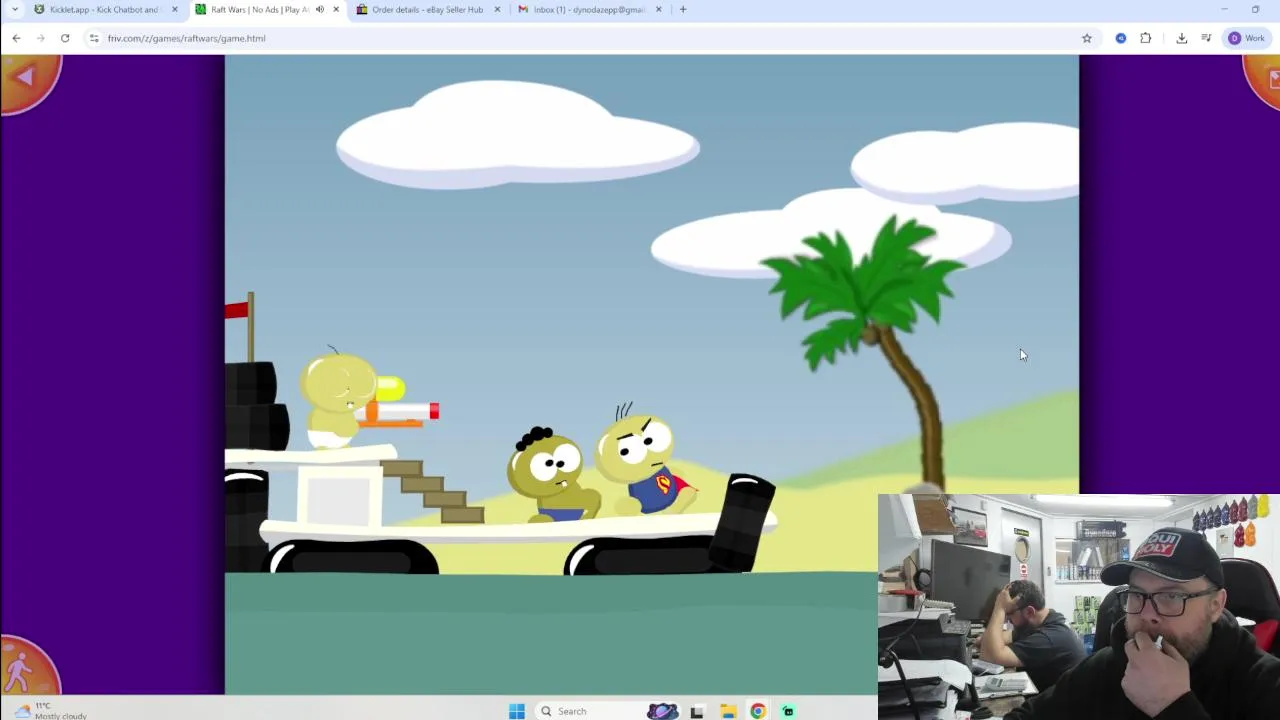The image size is (1280, 720).
Task: Close the Order details eBay tab
Action: [497, 10]
